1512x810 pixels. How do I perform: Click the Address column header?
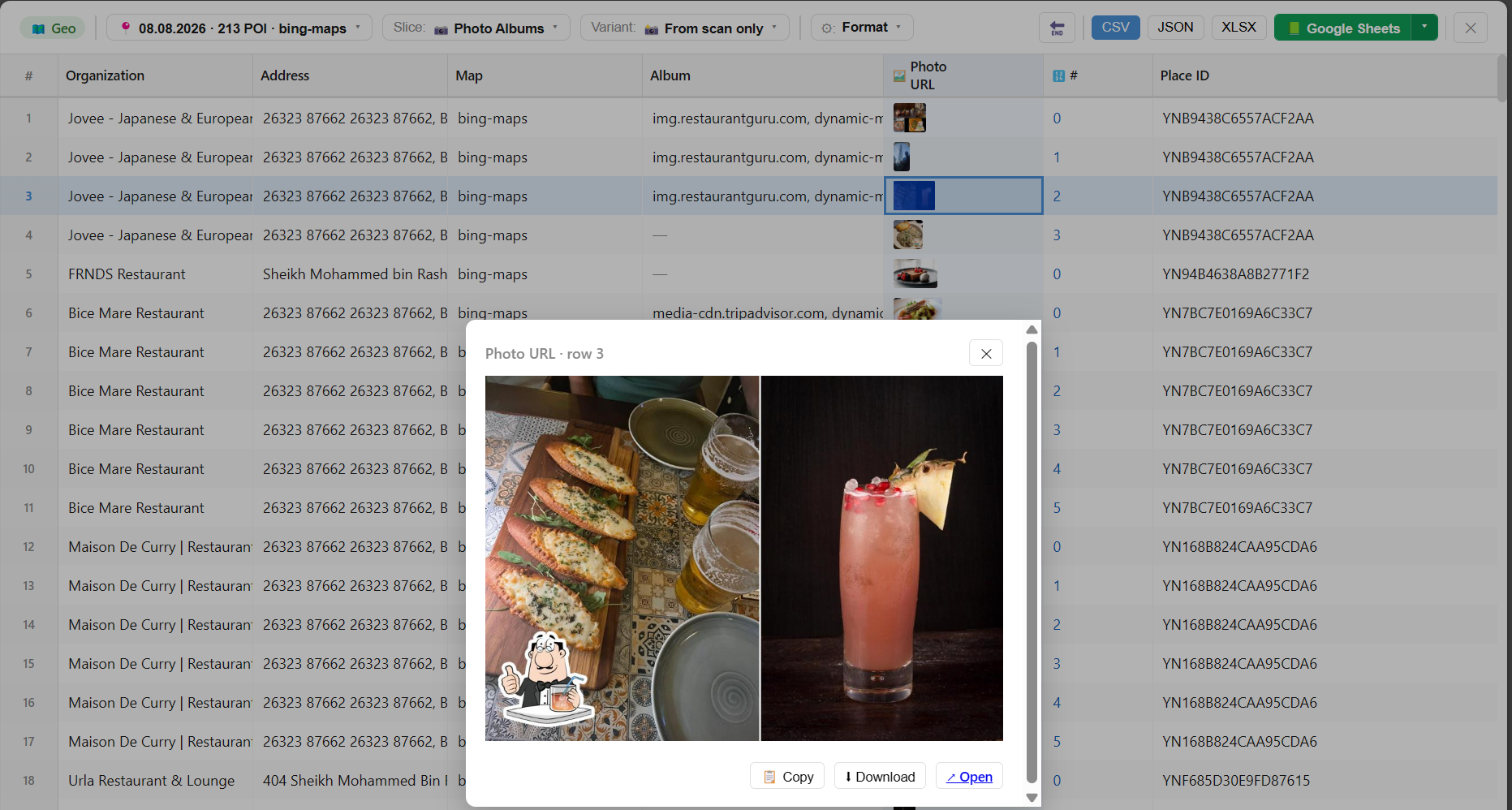pyautogui.click(x=350, y=75)
